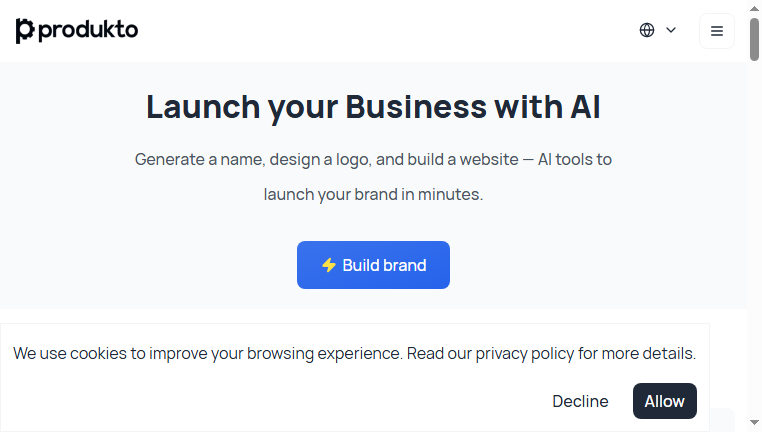Allow cookies in the banner
The width and height of the screenshot is (762, 432).
coord(665,401)
